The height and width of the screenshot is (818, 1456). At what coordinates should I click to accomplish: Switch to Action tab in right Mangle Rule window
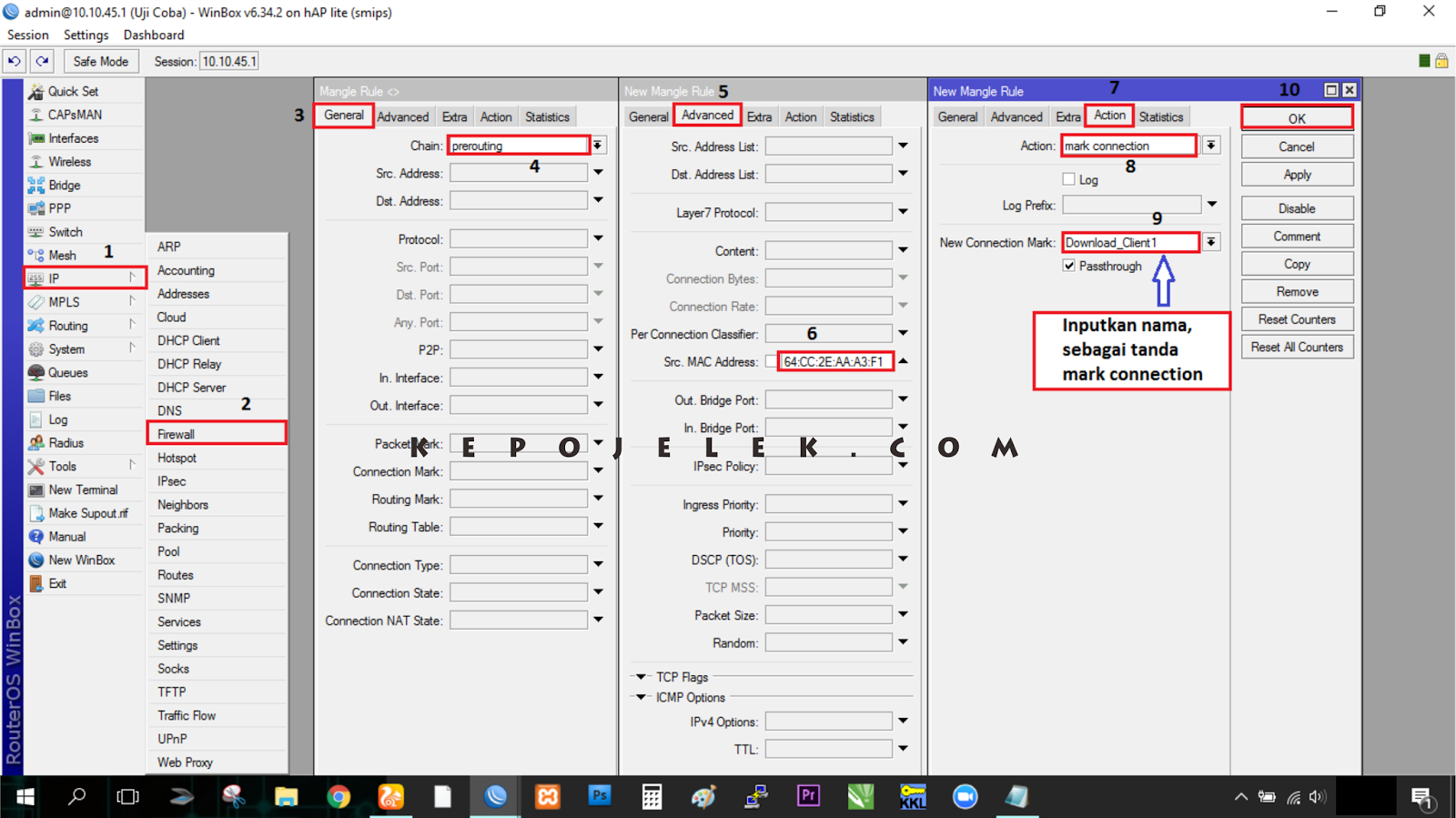point(1109,116)
